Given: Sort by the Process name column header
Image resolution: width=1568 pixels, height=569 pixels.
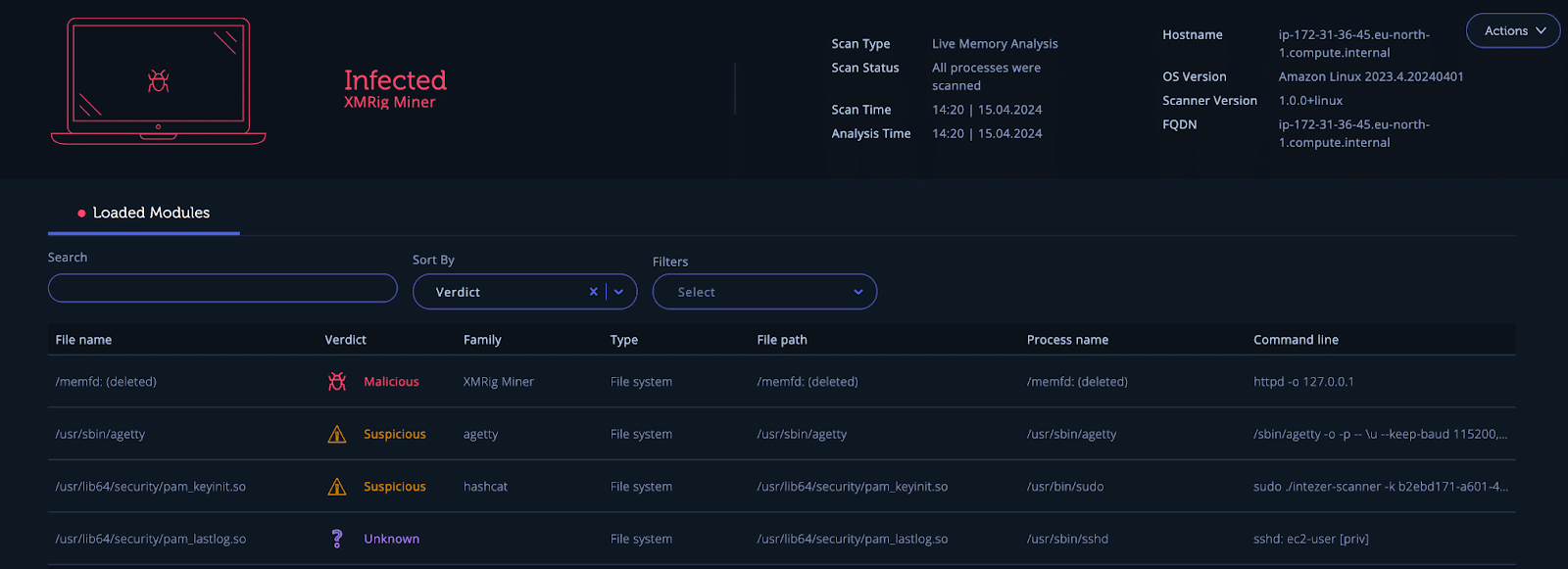Looking at the screenshot, I should (x=1067, y=340).
